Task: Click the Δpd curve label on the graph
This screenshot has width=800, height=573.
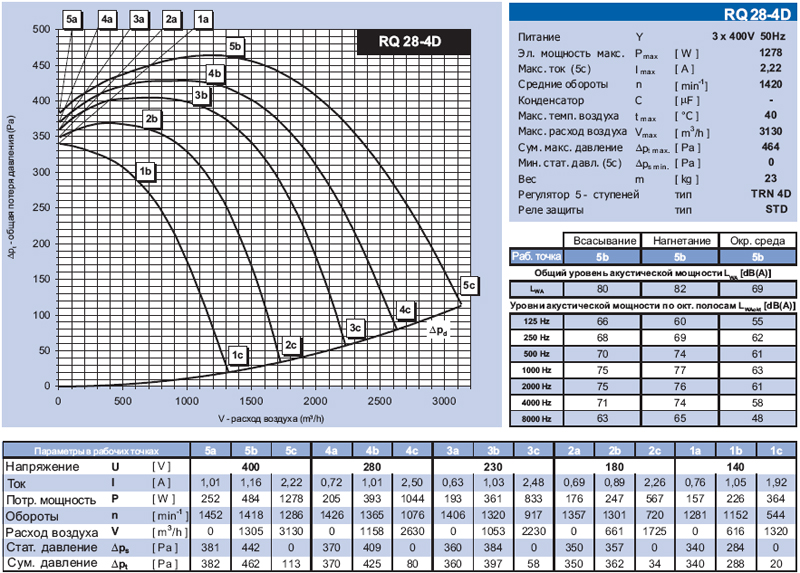Action: (x=438, y=330)
